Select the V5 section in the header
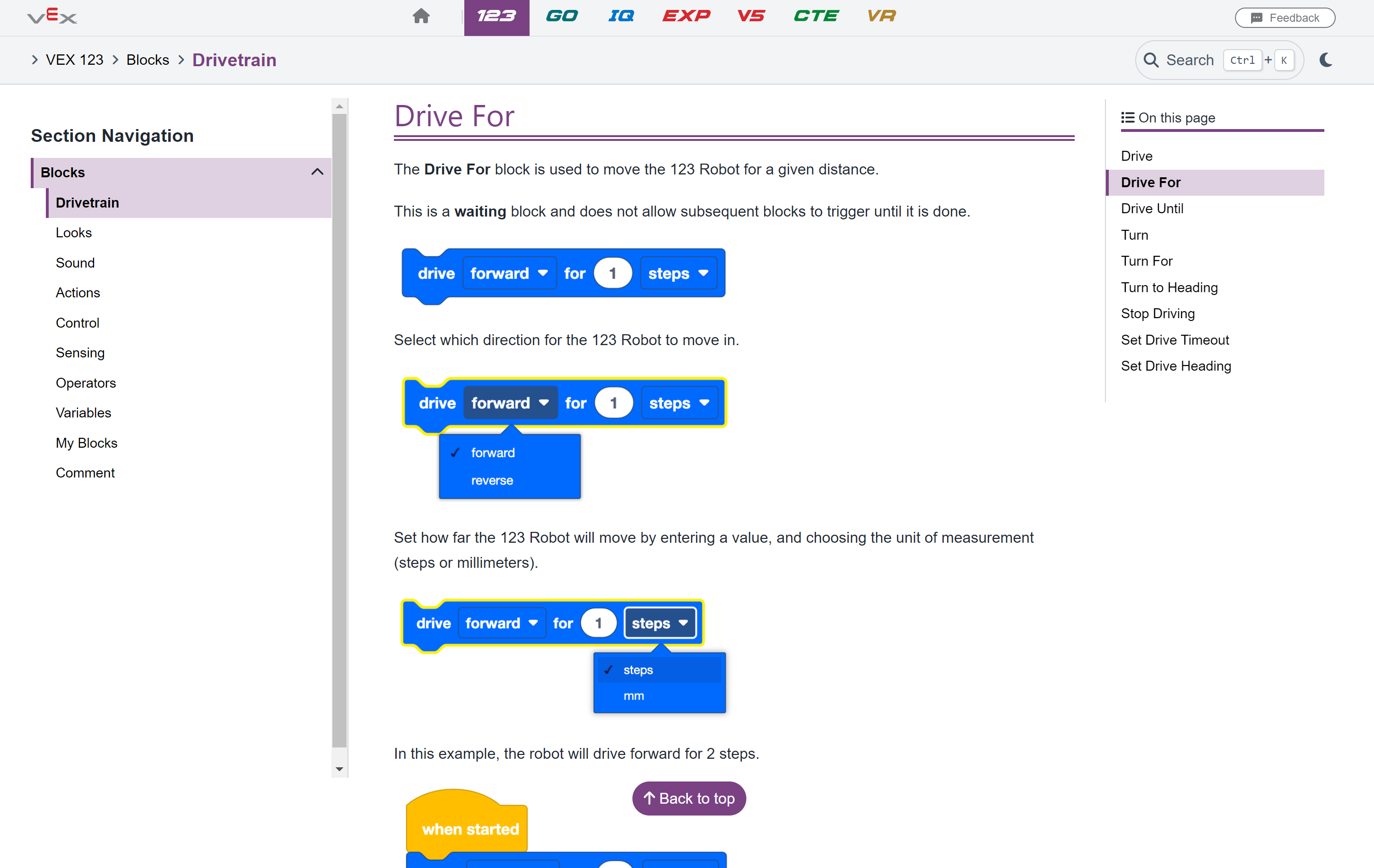The height and width of the screenshot is (868, 1374). (x=751, y=17)
